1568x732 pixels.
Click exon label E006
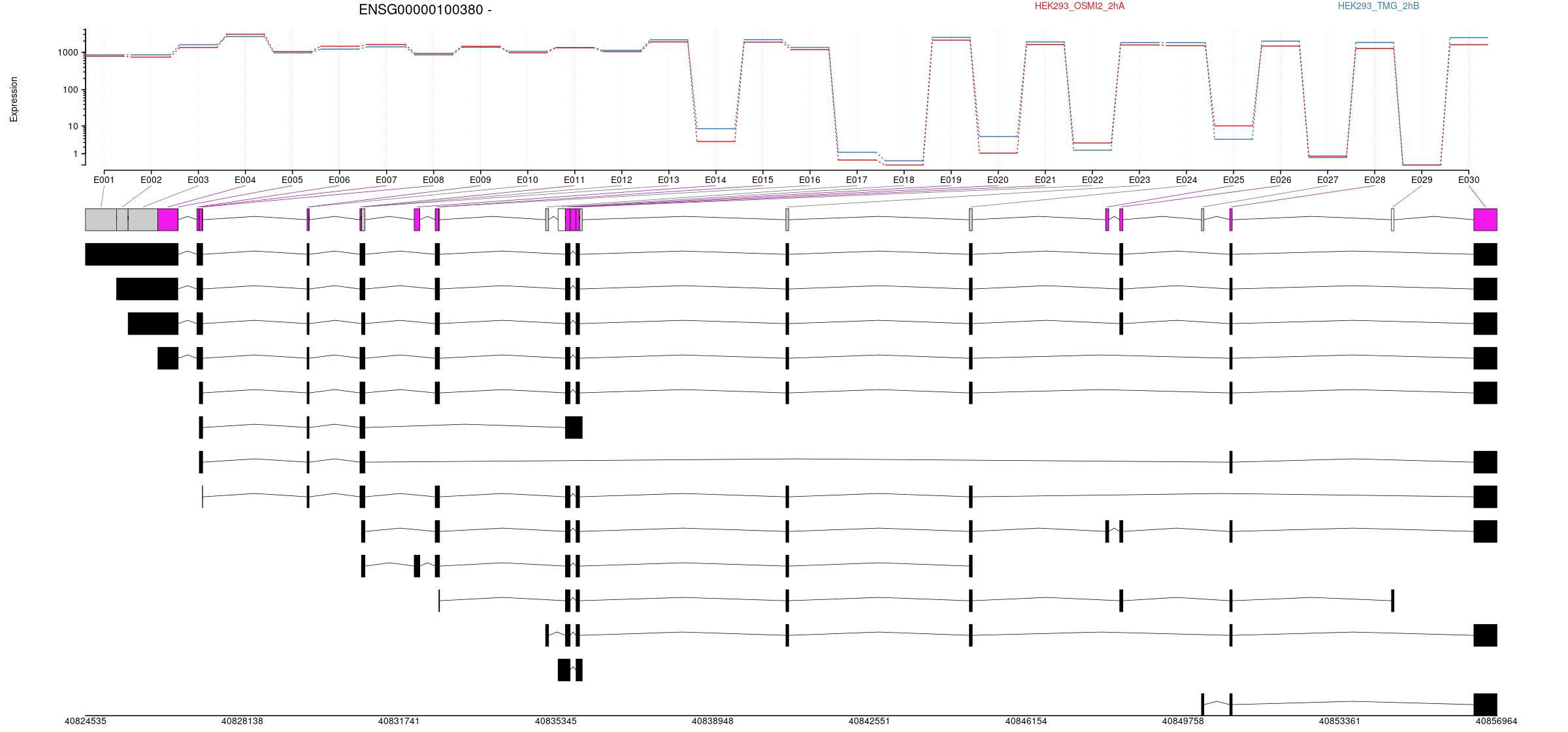click(x=339, y=180)
